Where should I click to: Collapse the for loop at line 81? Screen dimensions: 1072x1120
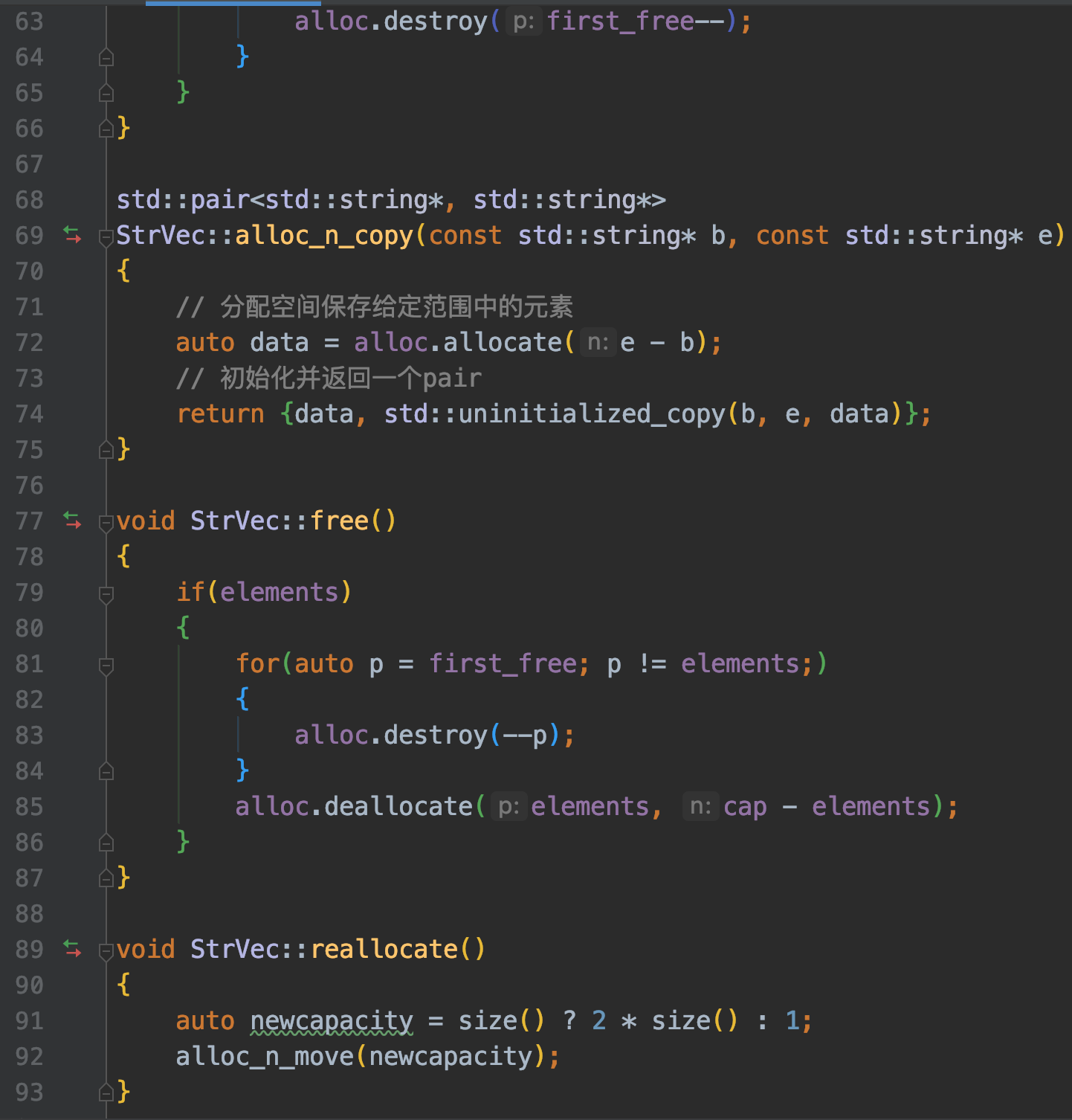click(x=106, y=666)
